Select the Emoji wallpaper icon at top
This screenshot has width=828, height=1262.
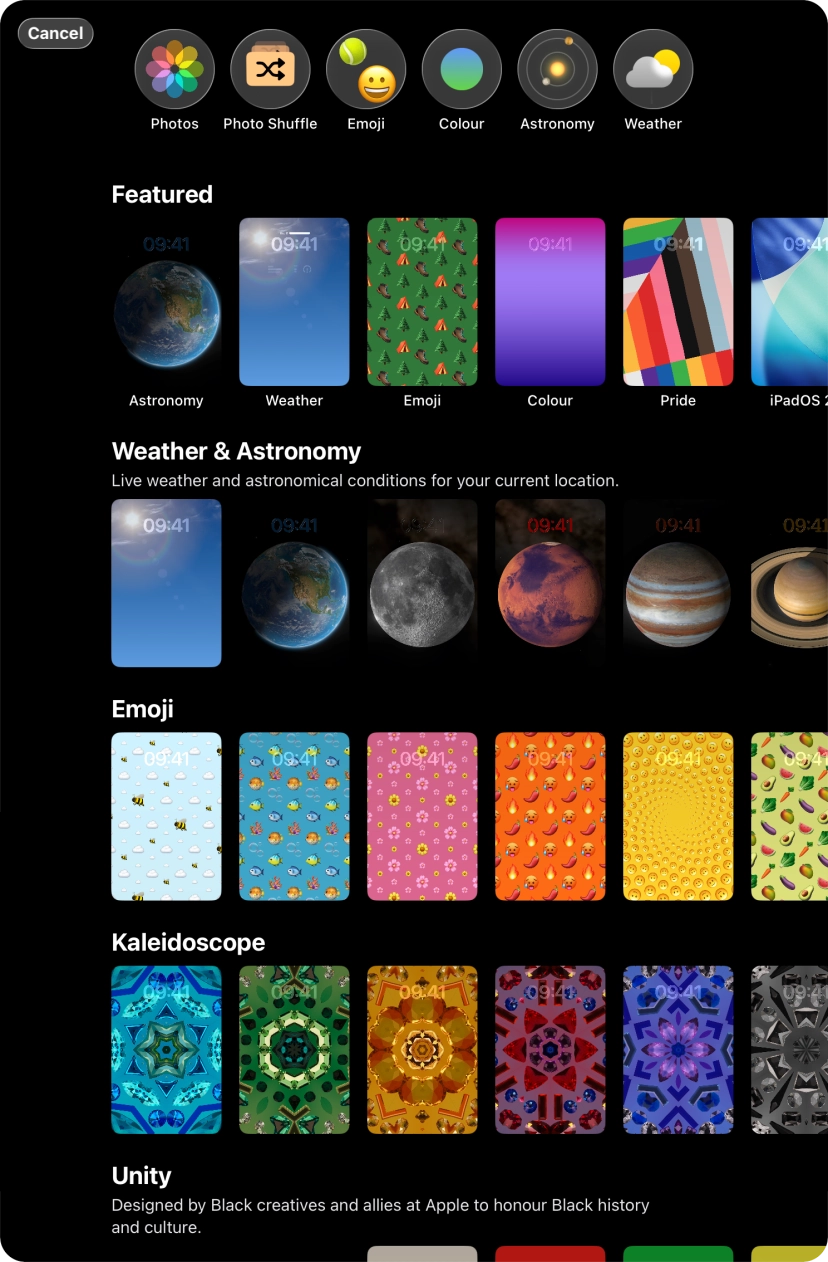366,69
